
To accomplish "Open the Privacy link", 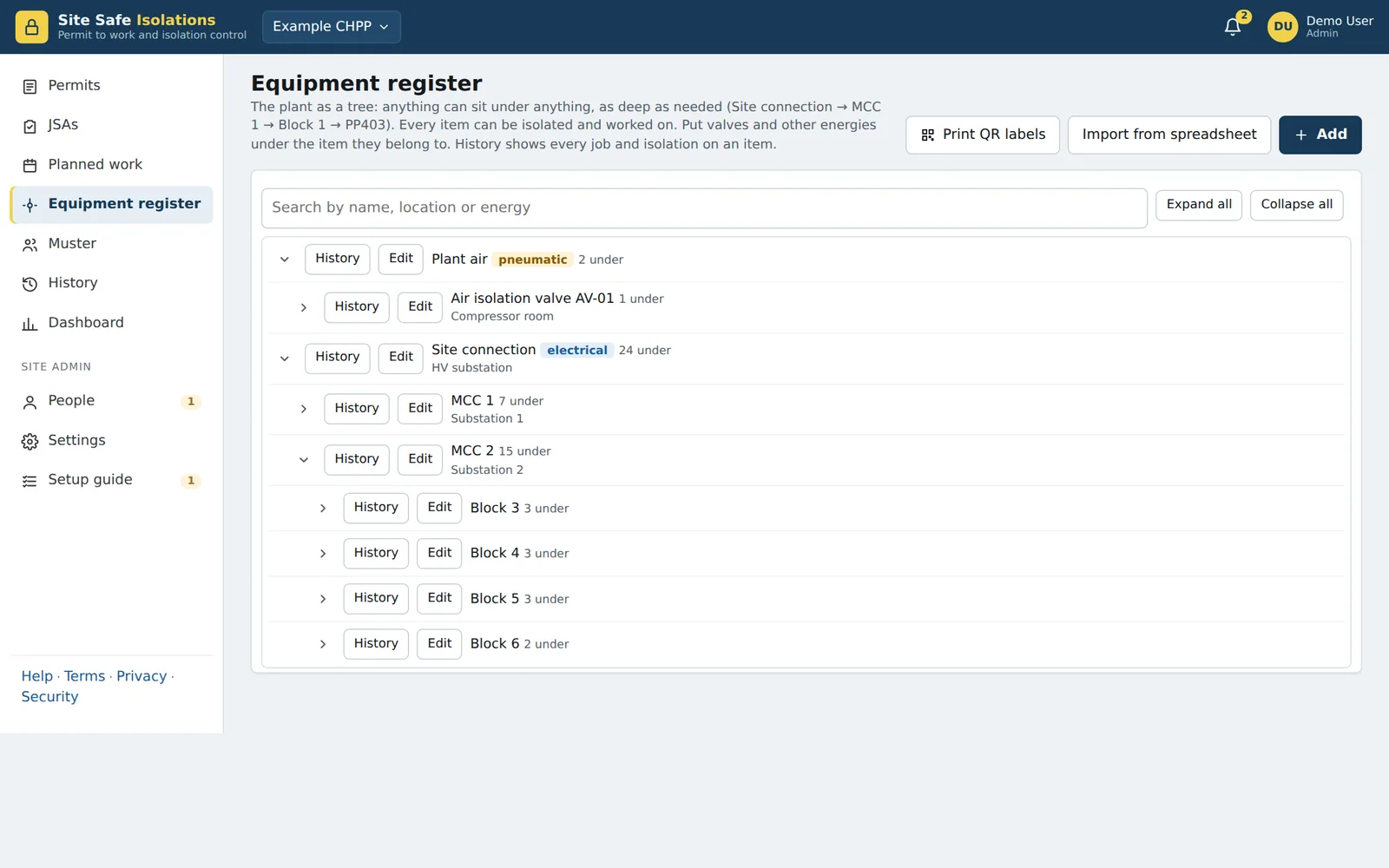I will pyautogui.click(x=142, y=676).
